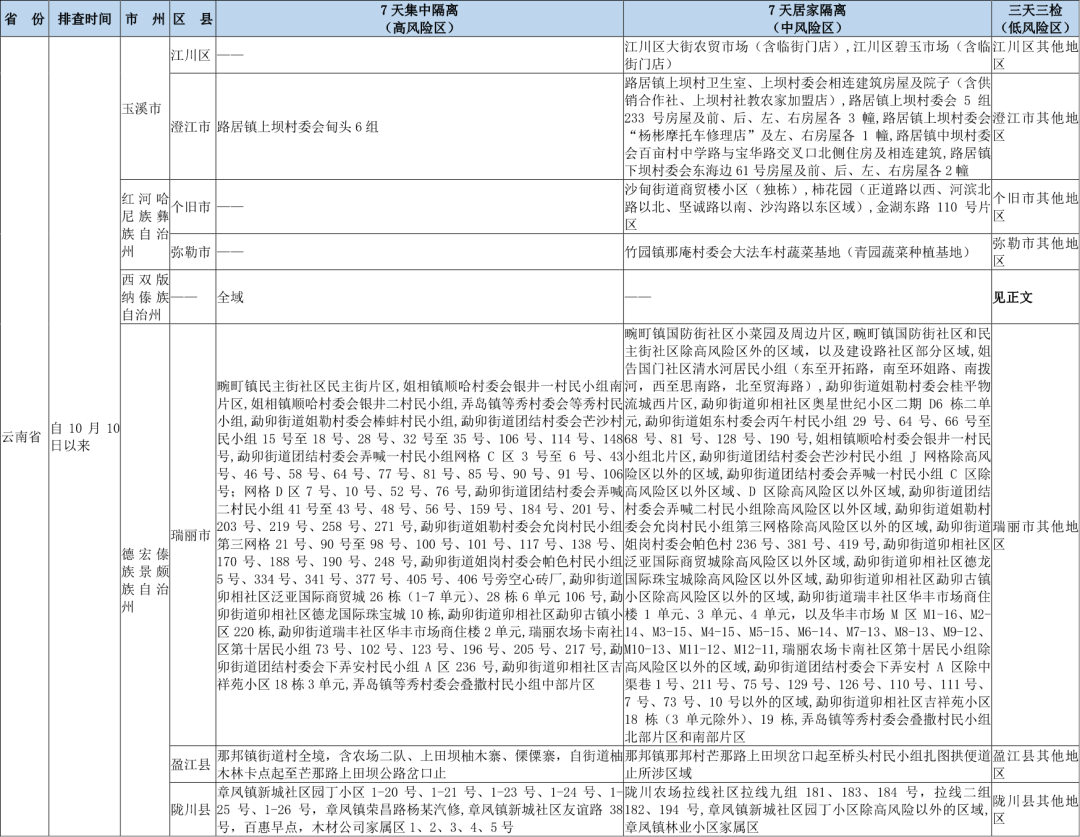Click the 个旧市其他地区 cell
The width and height of the screenshot is (1080, 837).
(x=1035, y=207)
